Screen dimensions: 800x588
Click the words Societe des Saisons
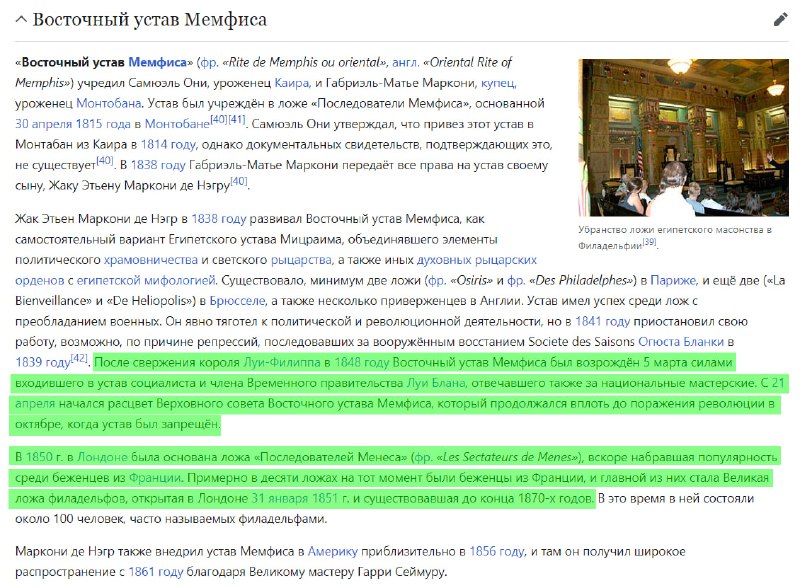click(581, 341)
